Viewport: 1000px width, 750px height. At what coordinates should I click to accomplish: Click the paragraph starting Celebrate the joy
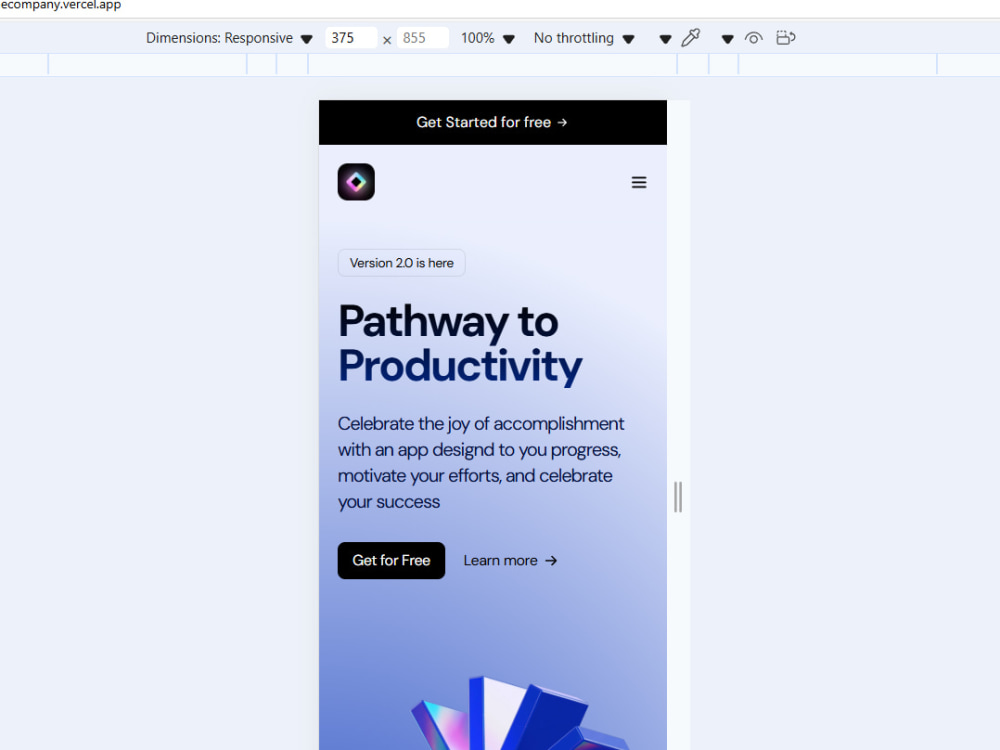coord(481,462)
